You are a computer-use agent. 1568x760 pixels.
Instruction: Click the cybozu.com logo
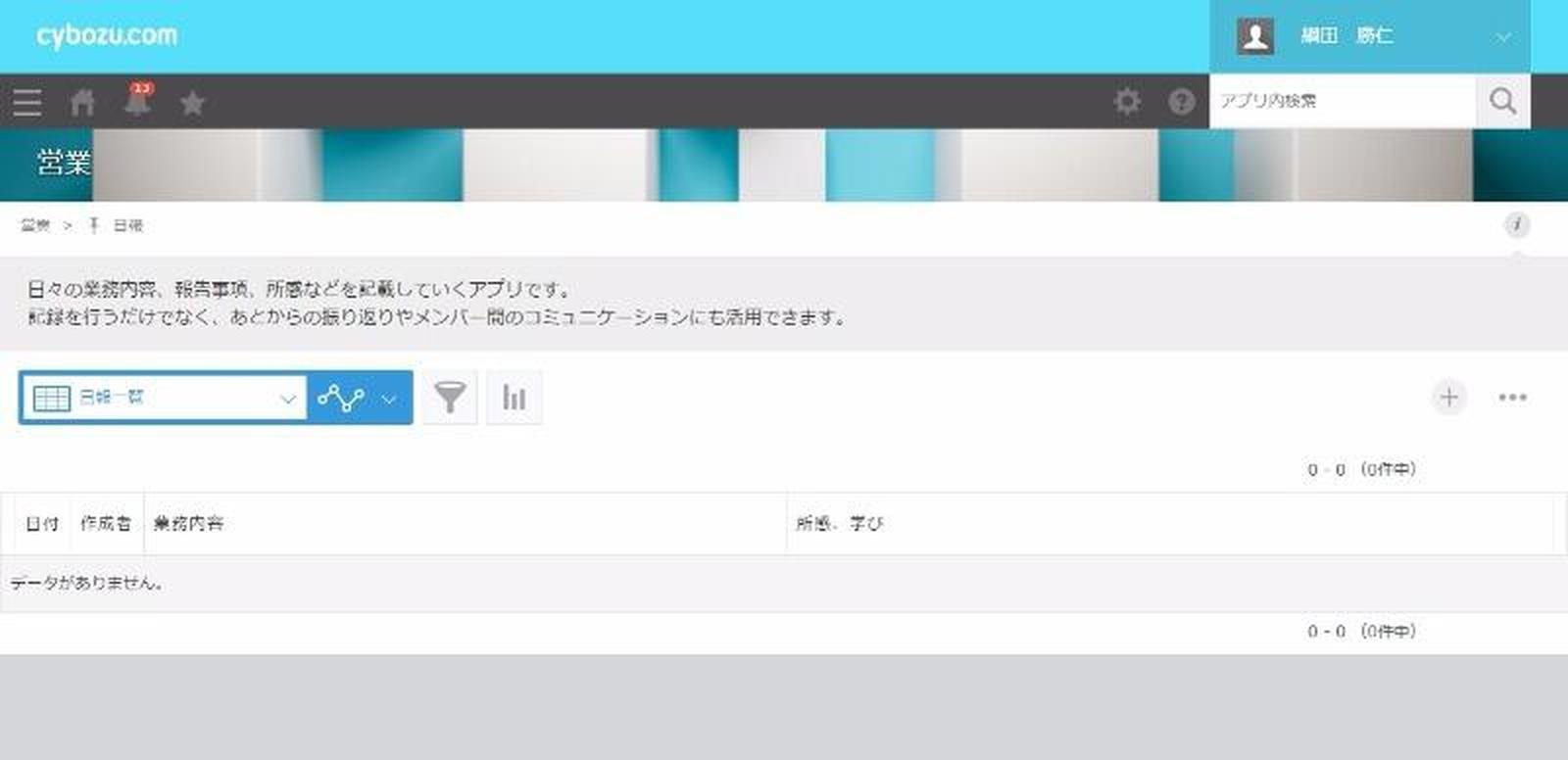point(107,35)
